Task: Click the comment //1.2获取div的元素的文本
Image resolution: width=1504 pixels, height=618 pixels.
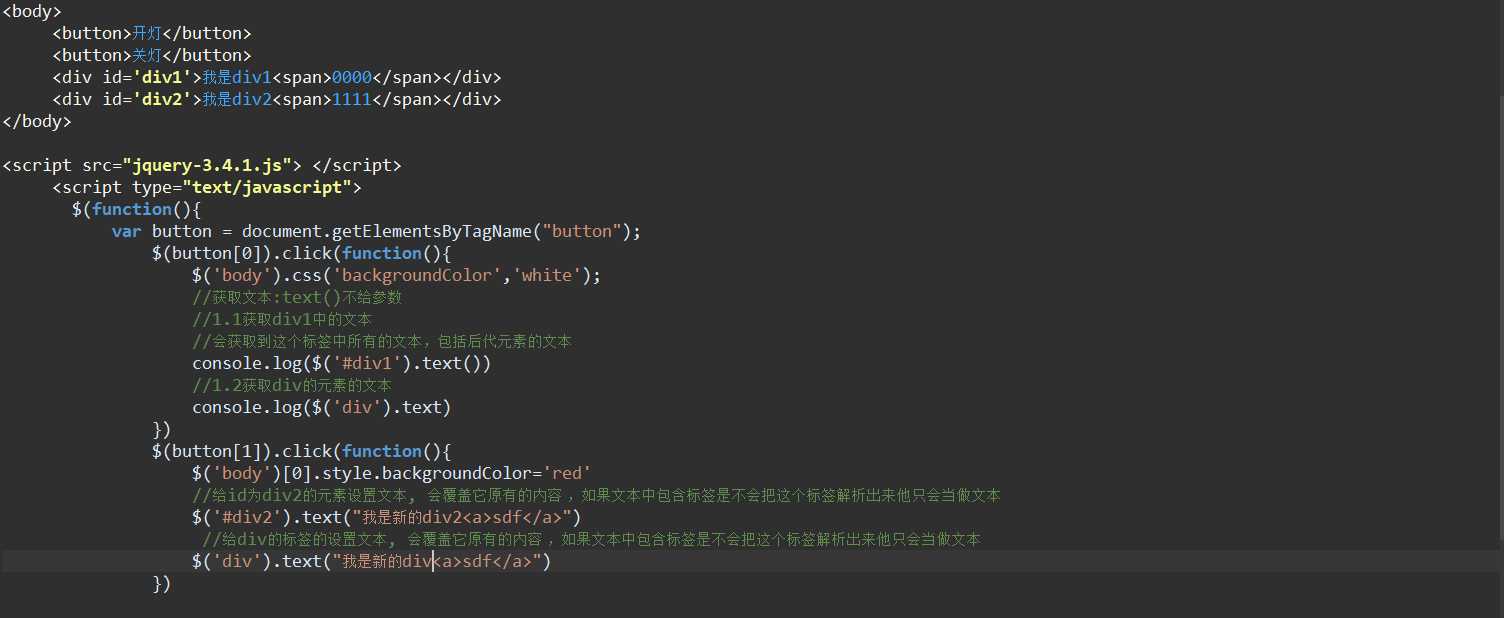Action: 292,385
